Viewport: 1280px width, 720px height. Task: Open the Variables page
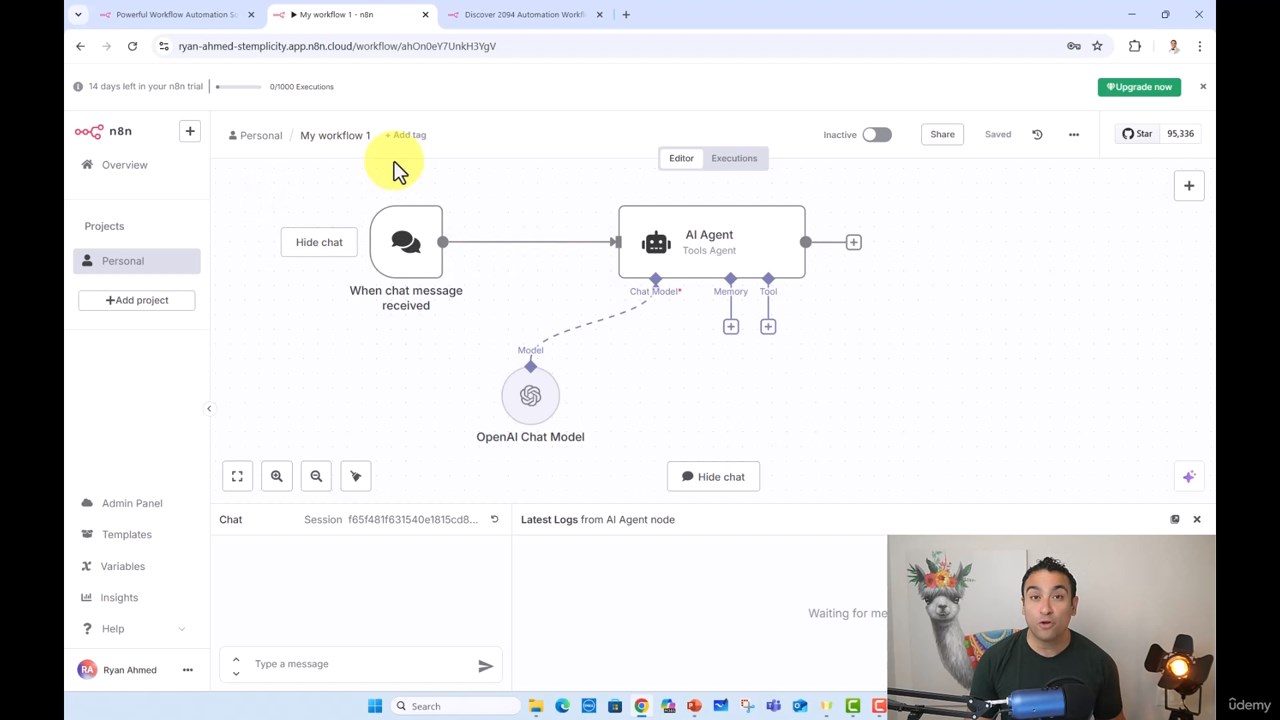point(123,566)
